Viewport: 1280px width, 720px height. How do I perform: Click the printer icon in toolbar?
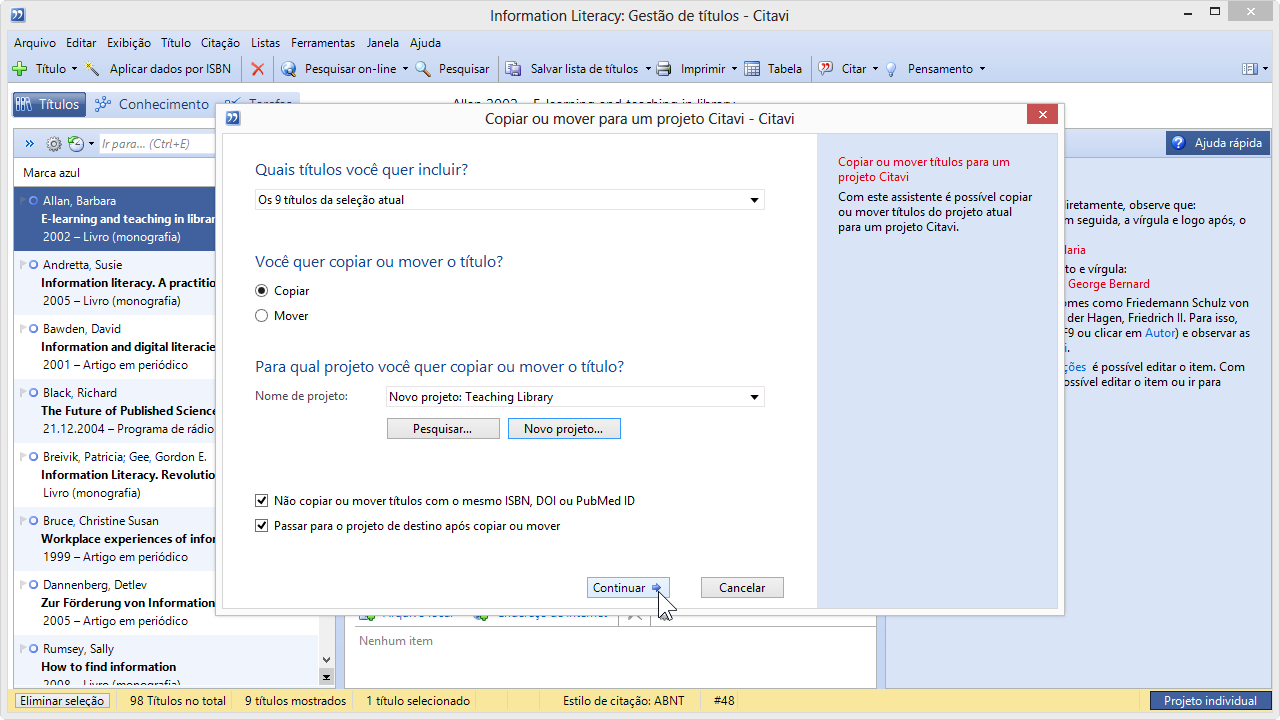coord(664,69)
